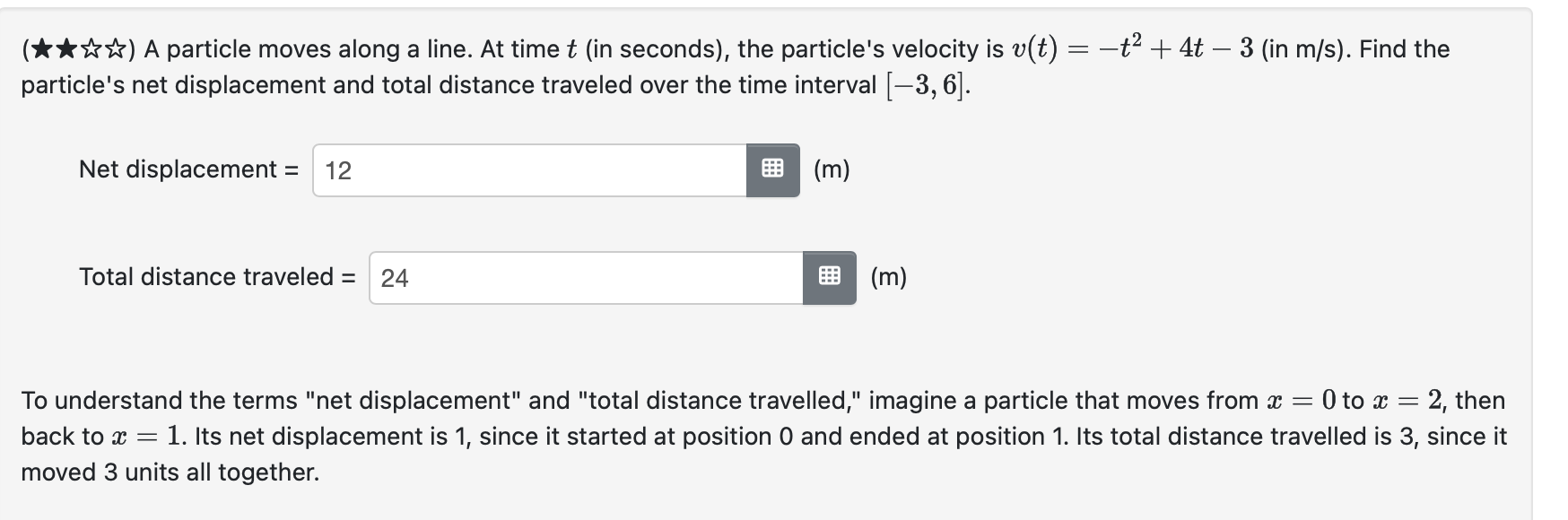
Task: Click the (m) unit label for Total distance
Action: (889, 277)
